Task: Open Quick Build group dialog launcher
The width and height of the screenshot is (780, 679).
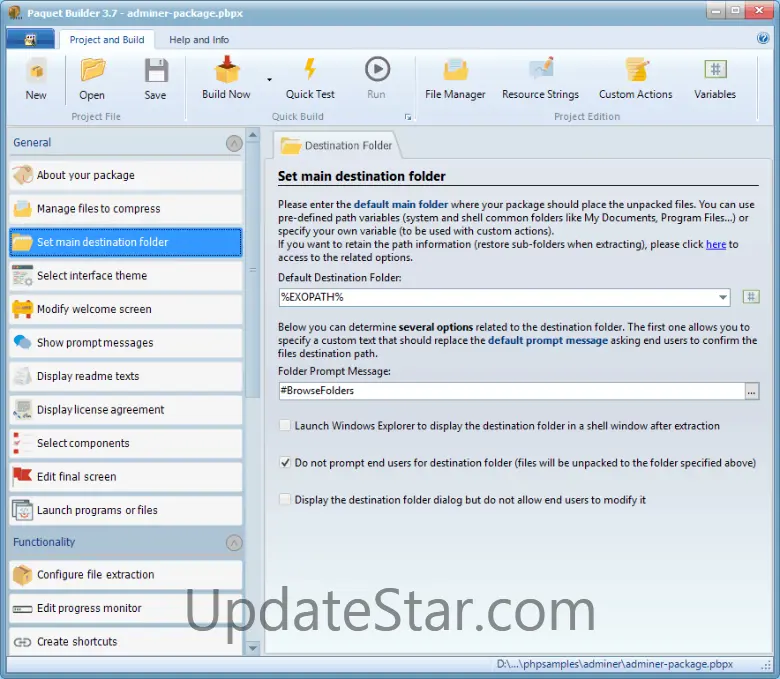Action: (408, 117)
